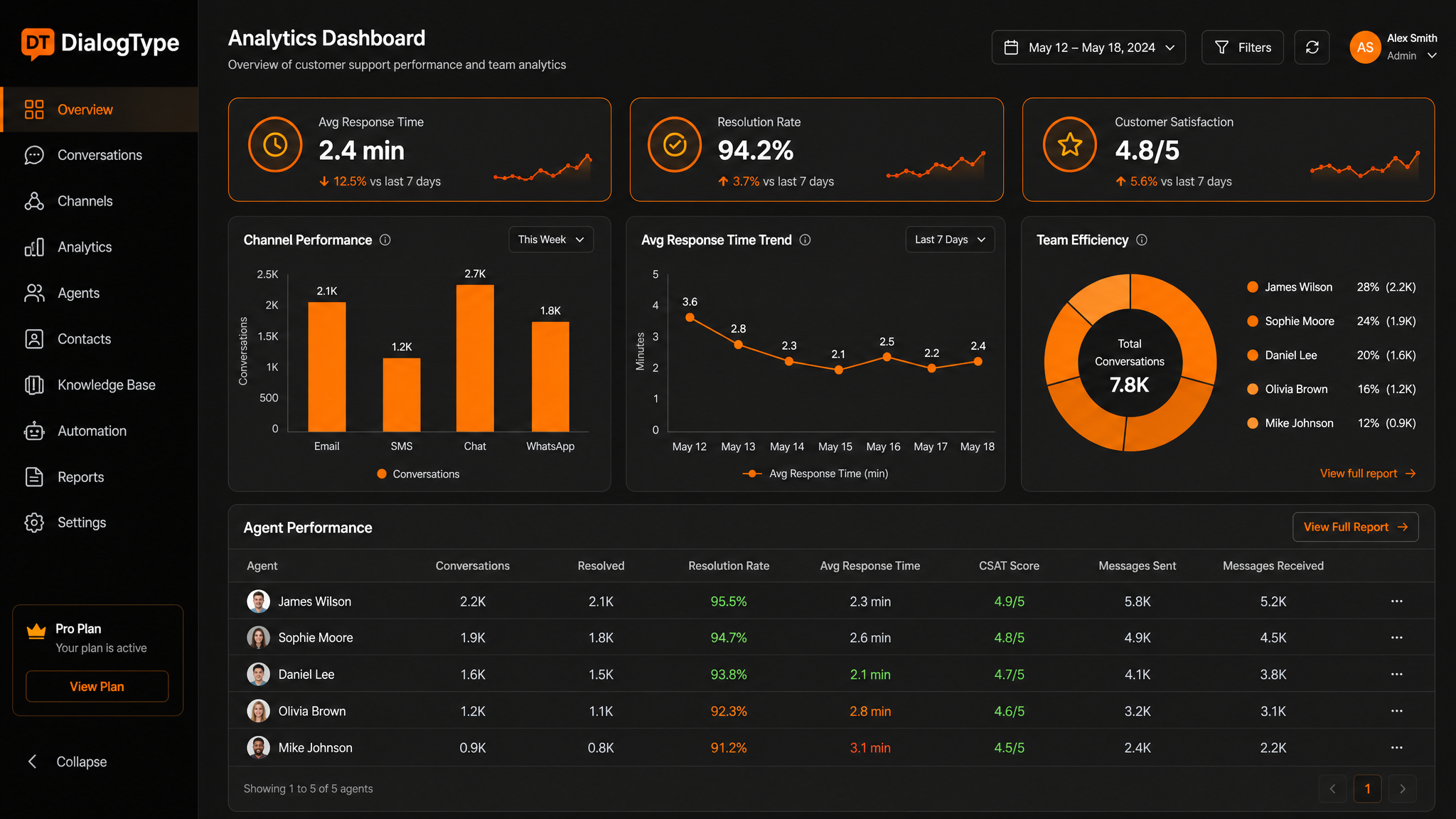This screenshot has width=1456, height=819.
Task: Go to the Conversations menu item
Action: click(x=100, y=155)
